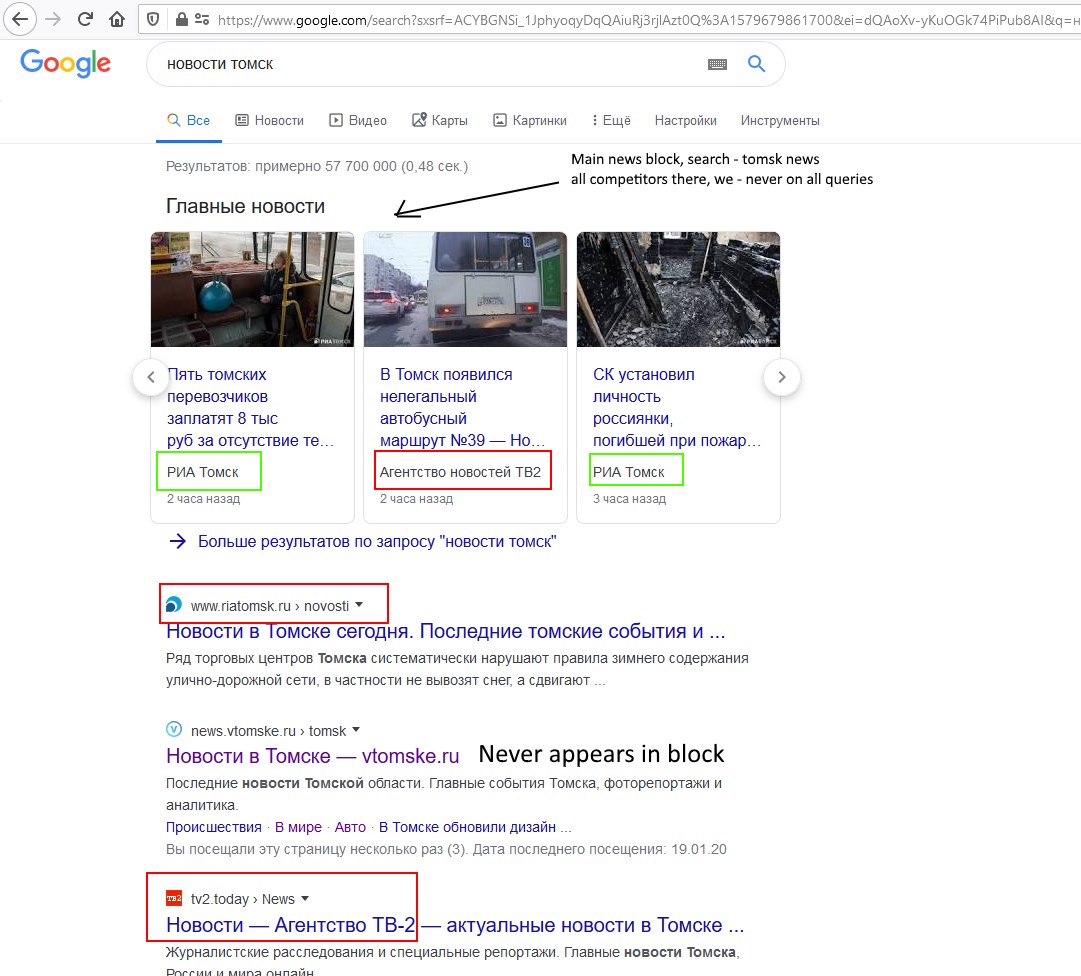The height and width of the screenshot is (976, 1081).
Task: Click the Главные новости heading
Action: point(245,206)
